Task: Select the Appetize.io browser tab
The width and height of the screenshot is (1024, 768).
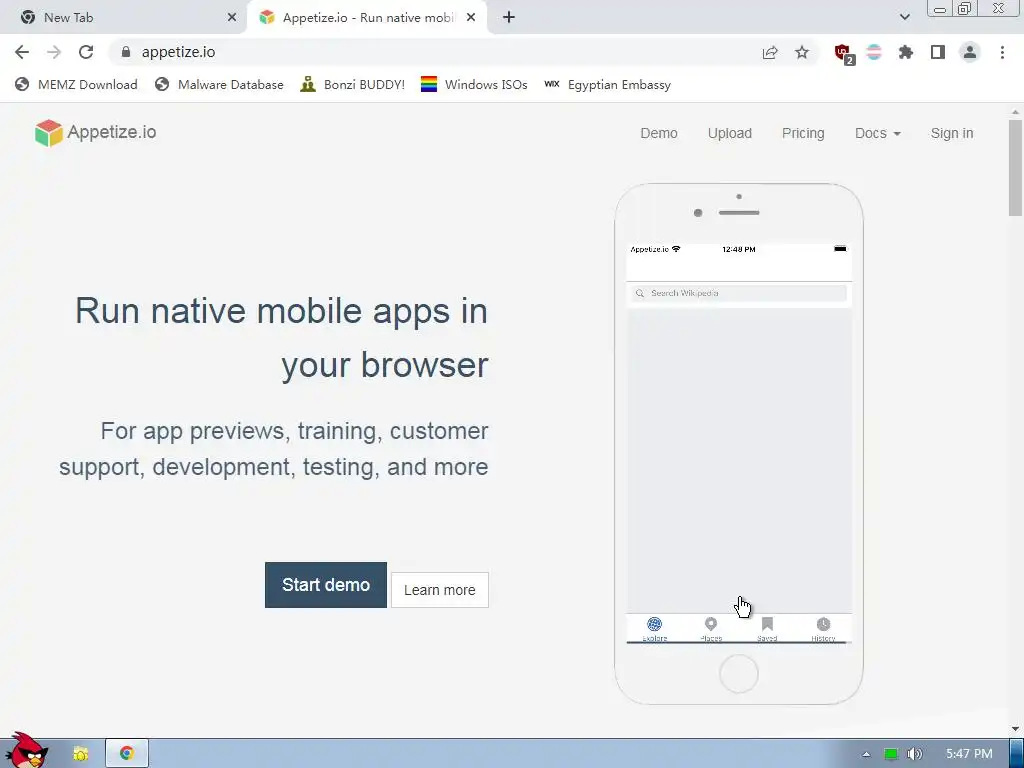Action: 367,18
